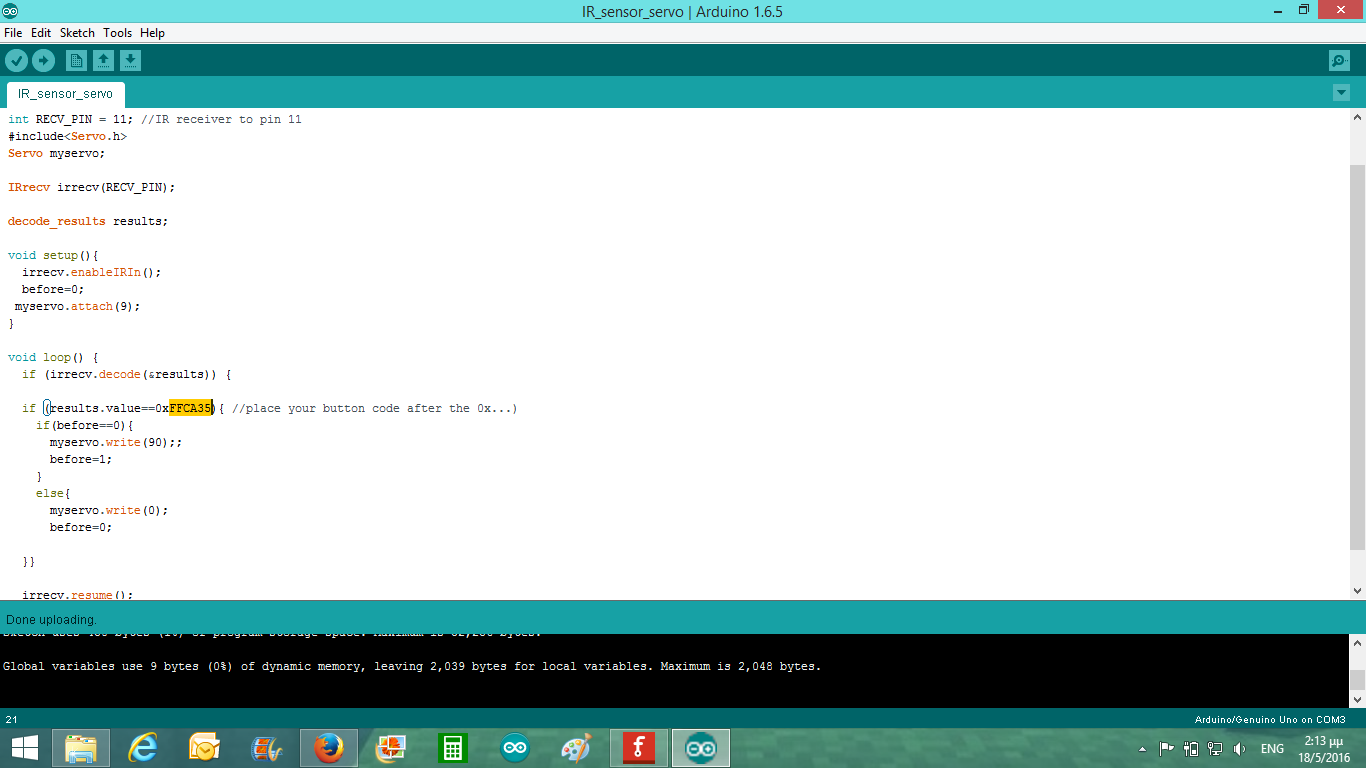
Task: Click the active Arduino window taskbar button
Action: click(700, 748)
